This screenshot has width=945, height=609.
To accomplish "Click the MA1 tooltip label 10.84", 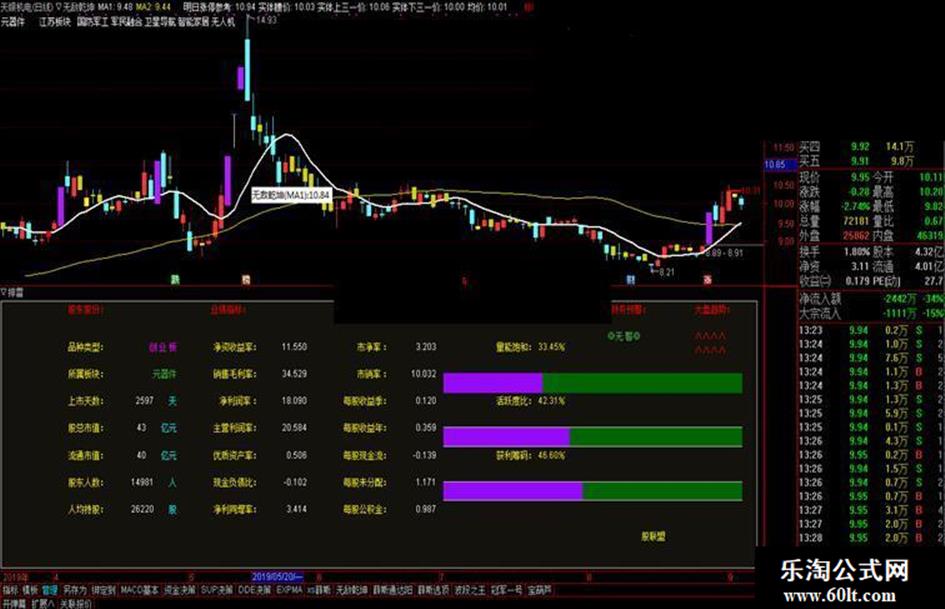I will 291,195.
